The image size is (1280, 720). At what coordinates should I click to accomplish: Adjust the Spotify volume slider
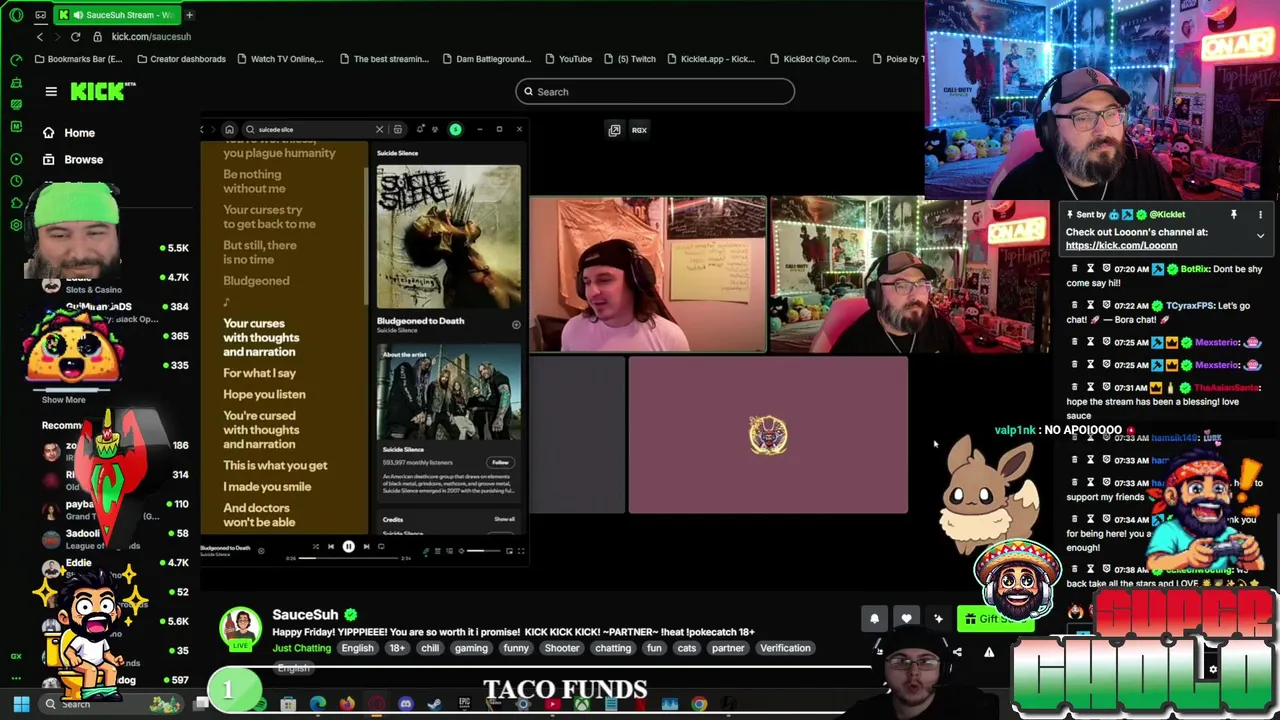coord(483,551)
